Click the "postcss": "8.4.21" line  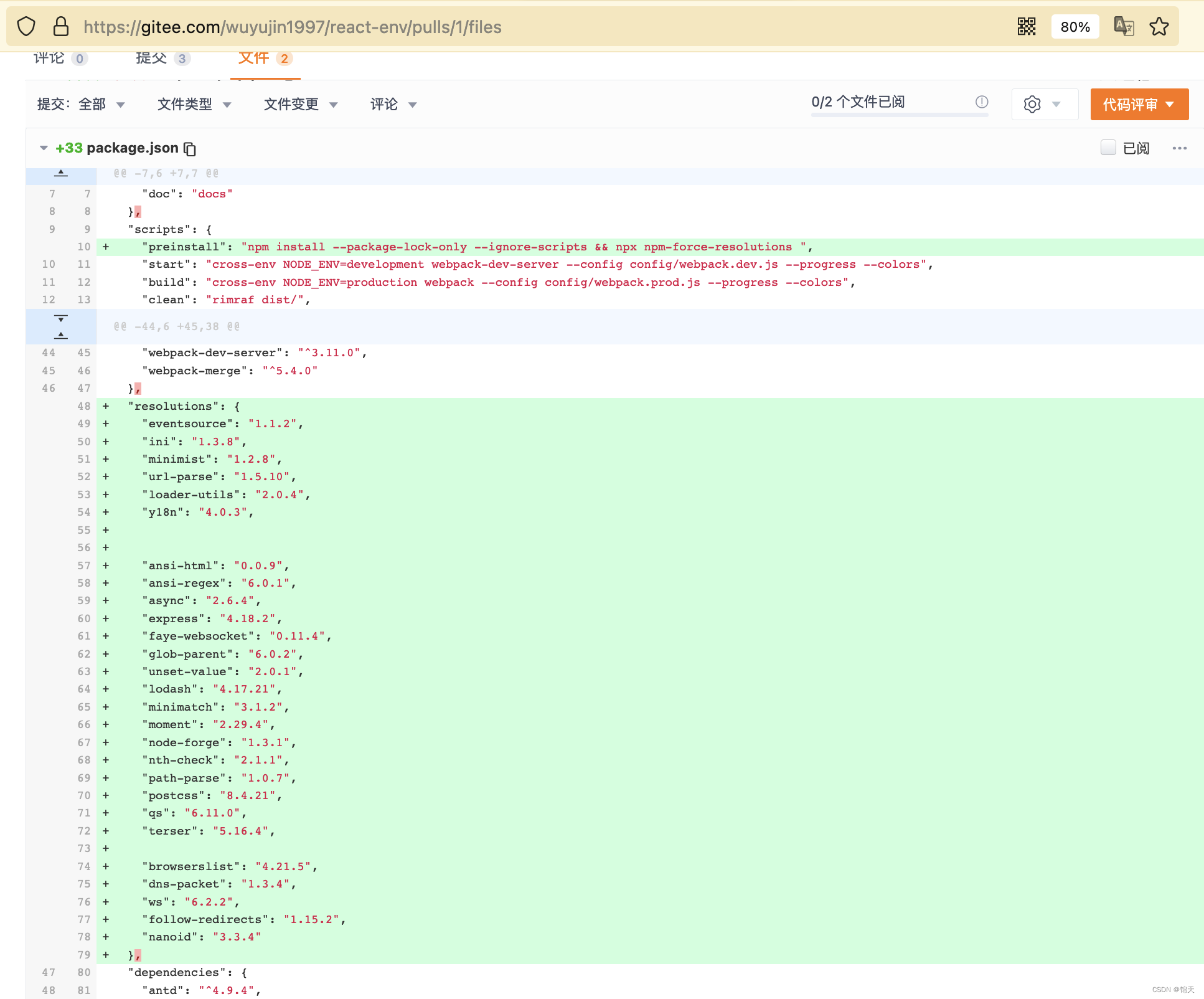pyautogui.click(x=212, y=796)
